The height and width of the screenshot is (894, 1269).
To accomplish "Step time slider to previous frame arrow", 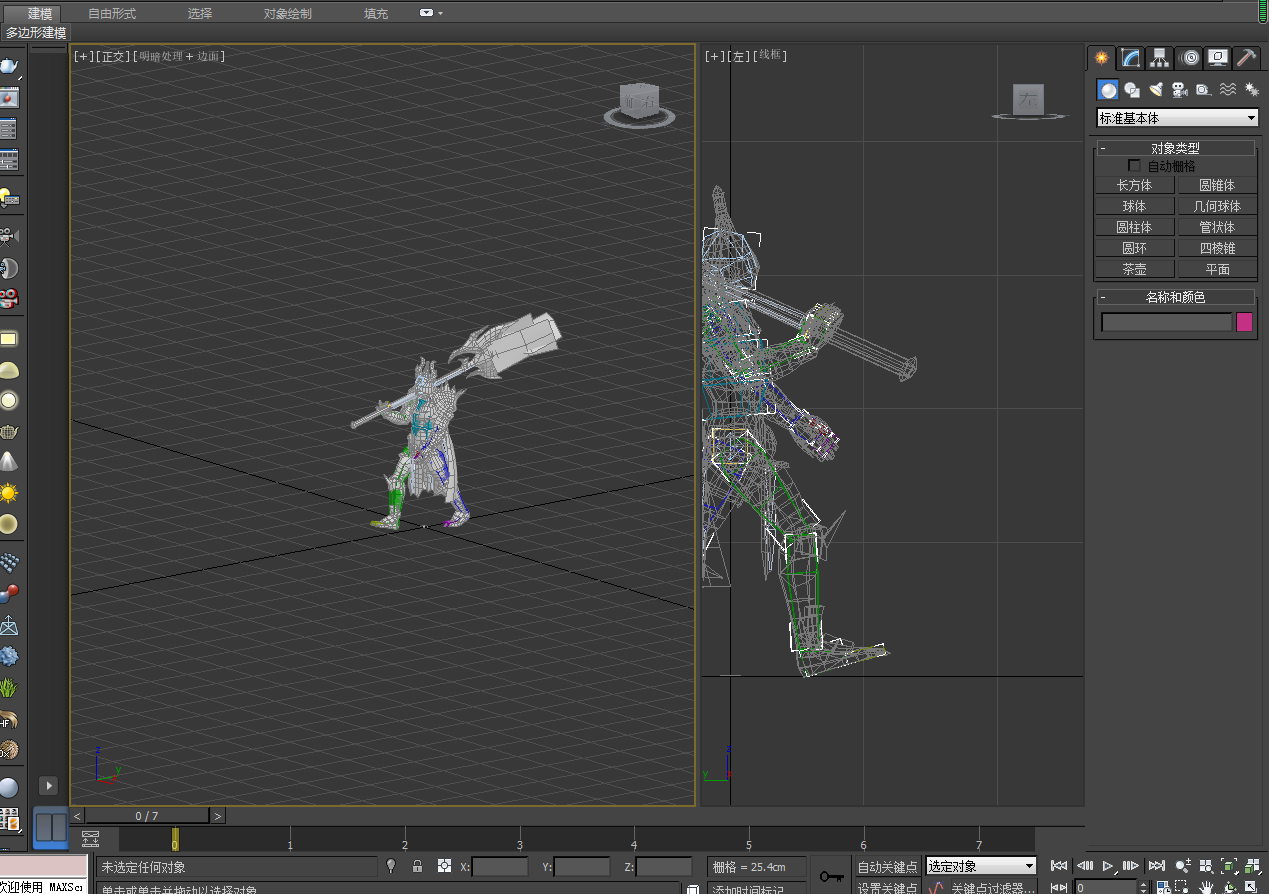I will 78,816.
